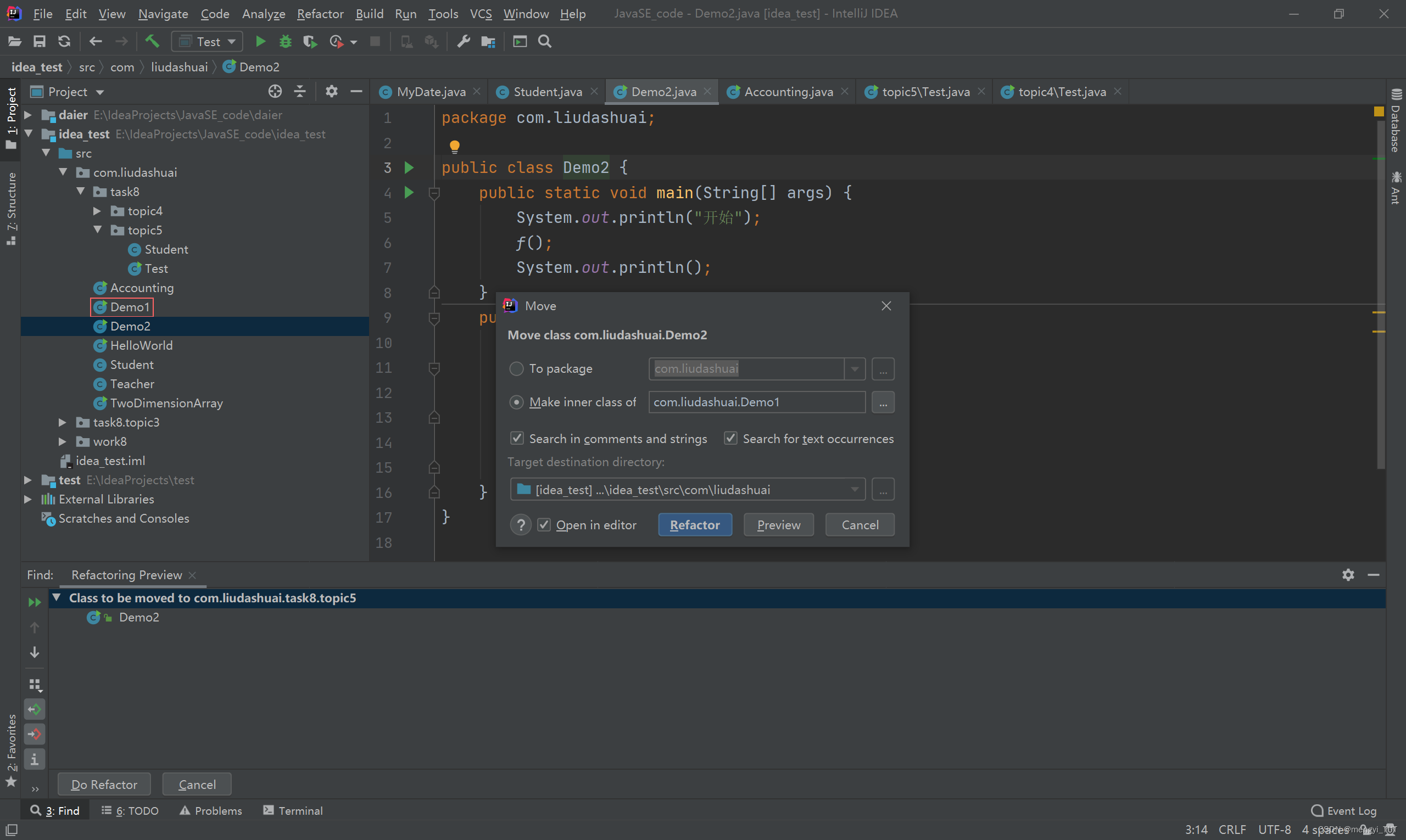Open the Student.java tab
The height and width of the screenshot is (840, 1406).
point(547,91)
